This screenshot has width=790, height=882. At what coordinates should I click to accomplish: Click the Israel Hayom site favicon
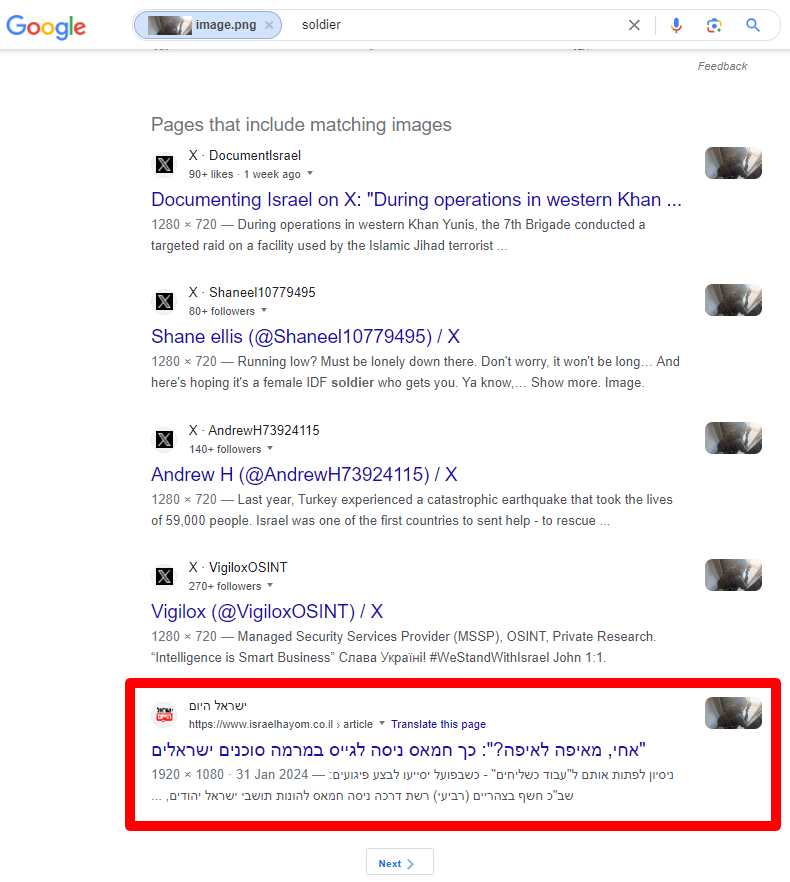coord(165,715)
